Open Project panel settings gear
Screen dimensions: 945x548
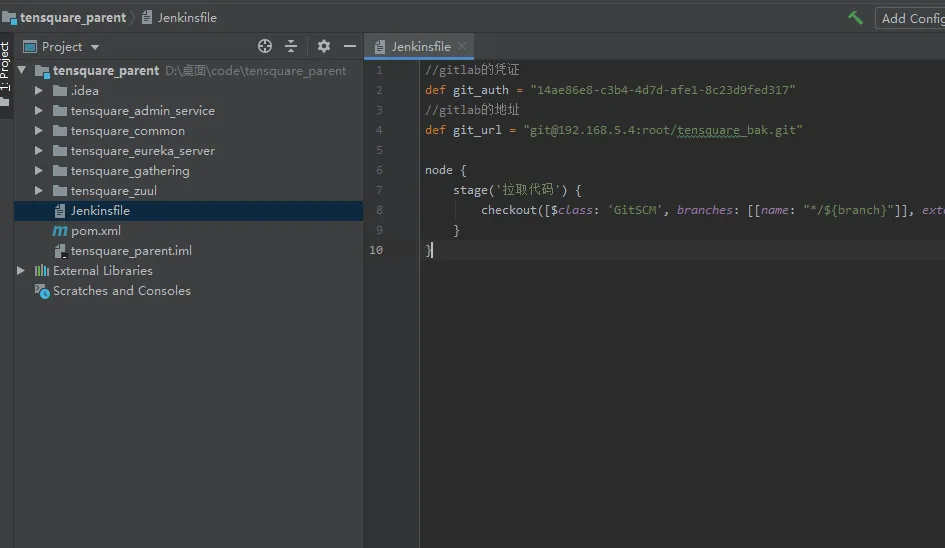tap(323, 46)
